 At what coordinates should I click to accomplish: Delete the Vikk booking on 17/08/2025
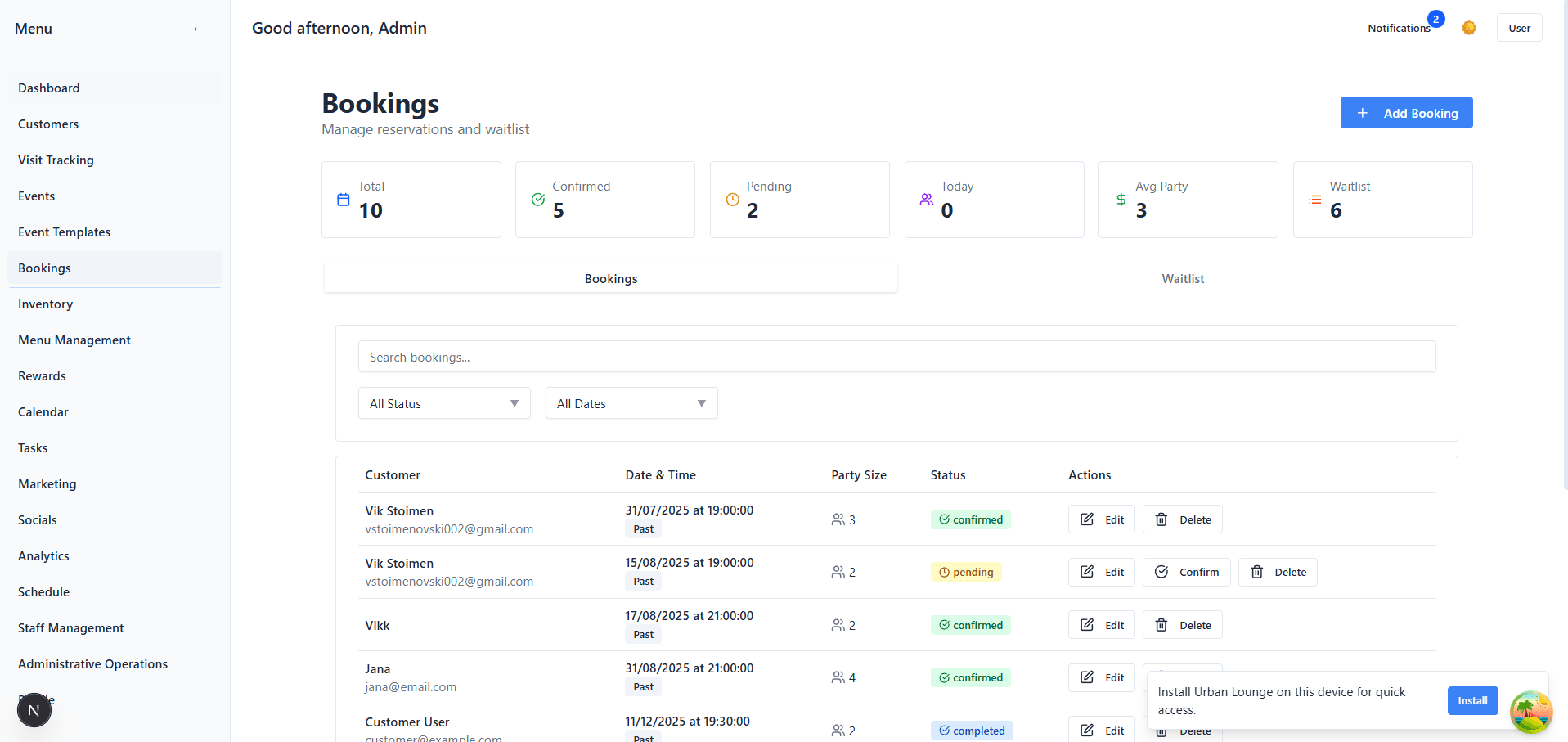click(1182, 625)
